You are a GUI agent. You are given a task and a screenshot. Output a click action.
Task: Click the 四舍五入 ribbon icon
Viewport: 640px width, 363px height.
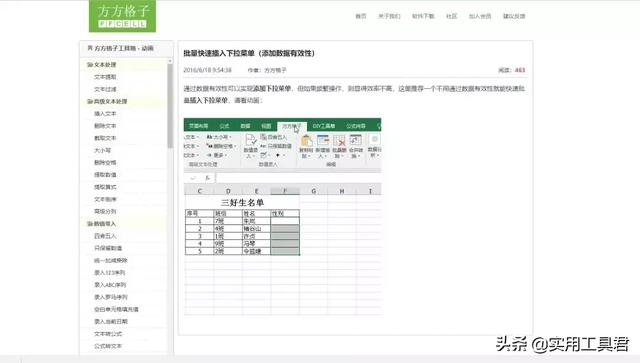(274, 137)
